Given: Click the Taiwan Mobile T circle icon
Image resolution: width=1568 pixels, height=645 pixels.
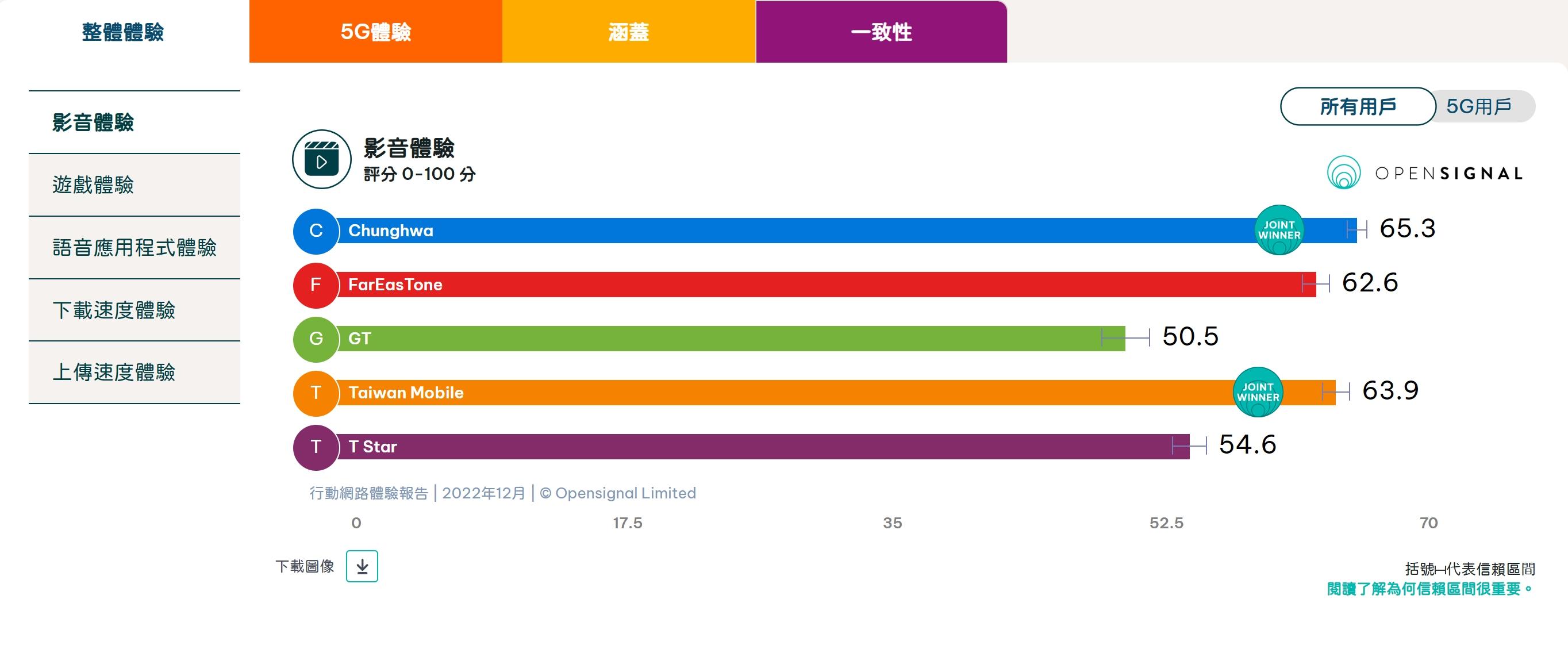Looking at the screenshot, I should coord(316,393).
